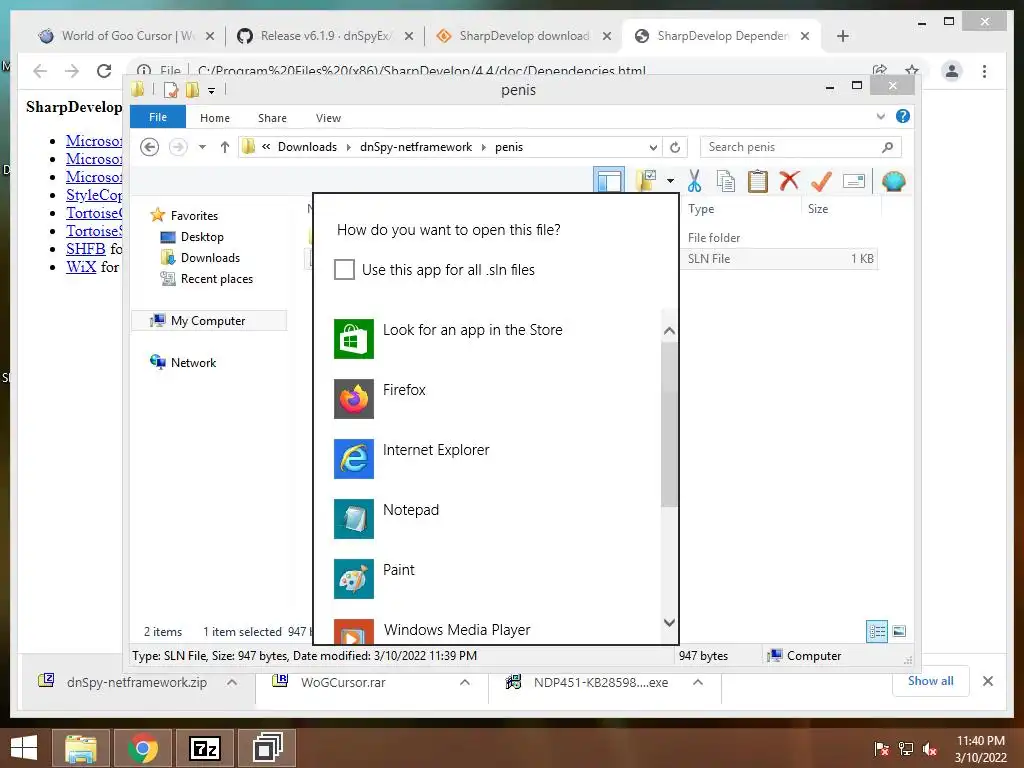The height and width of the screenshot is (768, 1024).
Task: Click the shell globe icon in toolbar
Action: coord(893,181)
